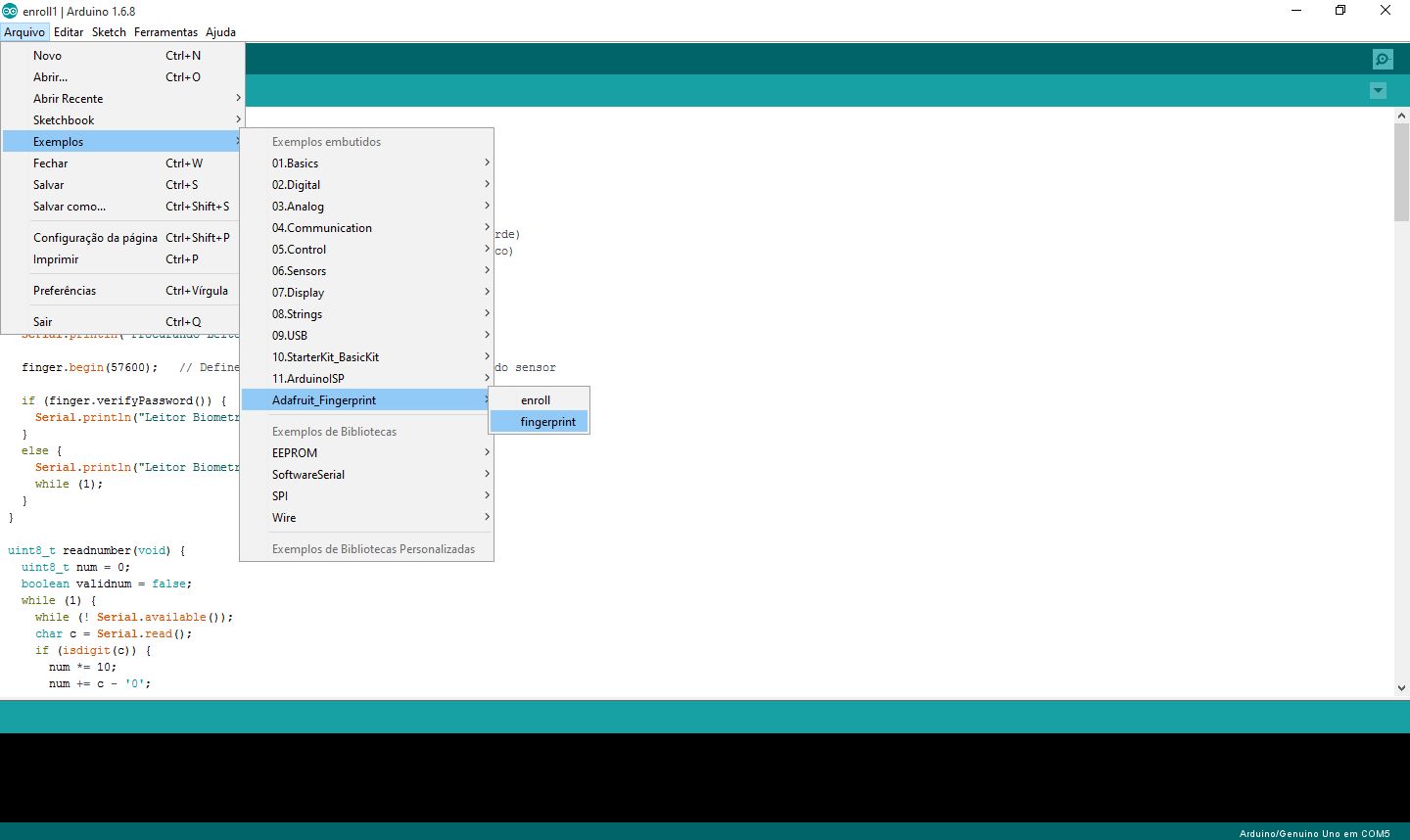Click the 'Arduino/Genuino Uno em COM5' status text

click(1314, 833)
